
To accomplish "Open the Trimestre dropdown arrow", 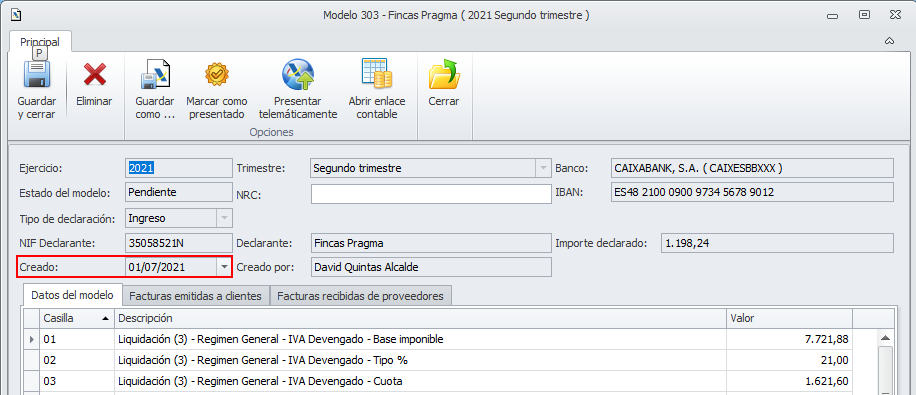I will [x=543, y=168].
